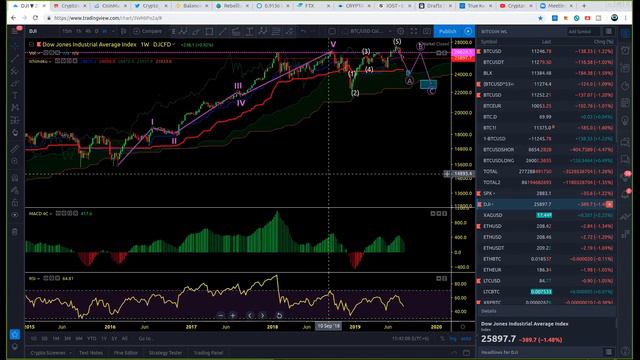The width and height of the screenshot is (640, 360).
Task: Open the ideas lightbulb panel
Action: pyautogui.click(x=625, y=120)
